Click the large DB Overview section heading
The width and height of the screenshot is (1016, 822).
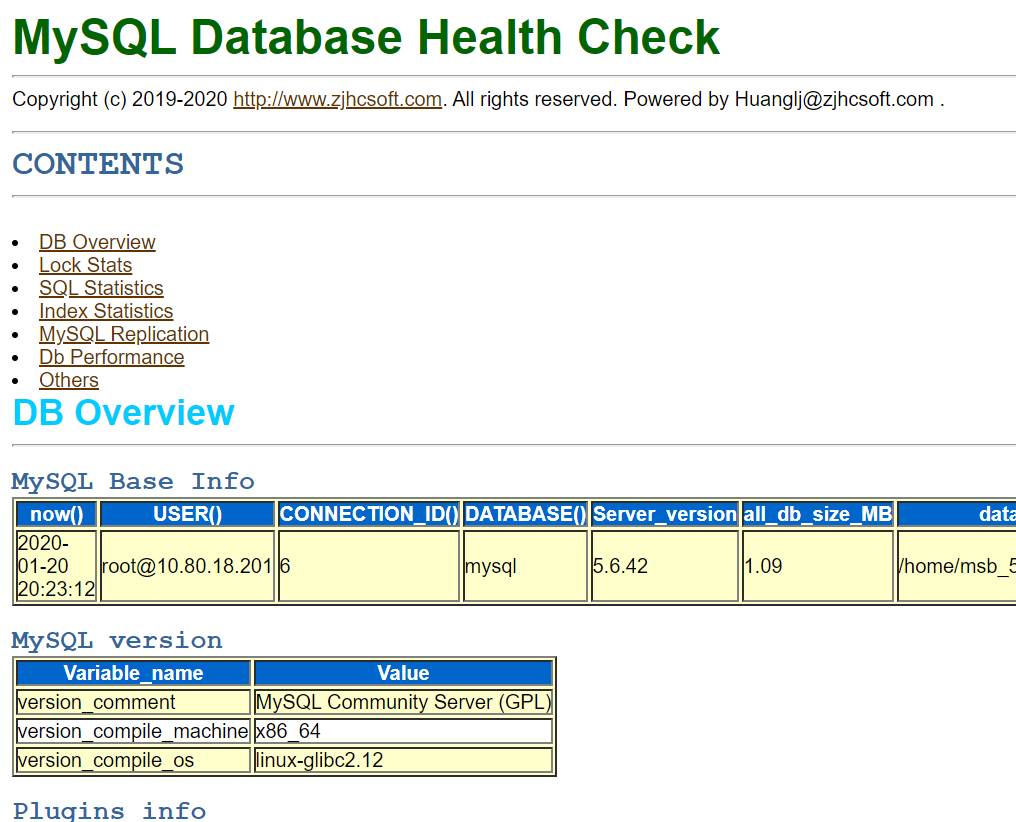[124, 413]
